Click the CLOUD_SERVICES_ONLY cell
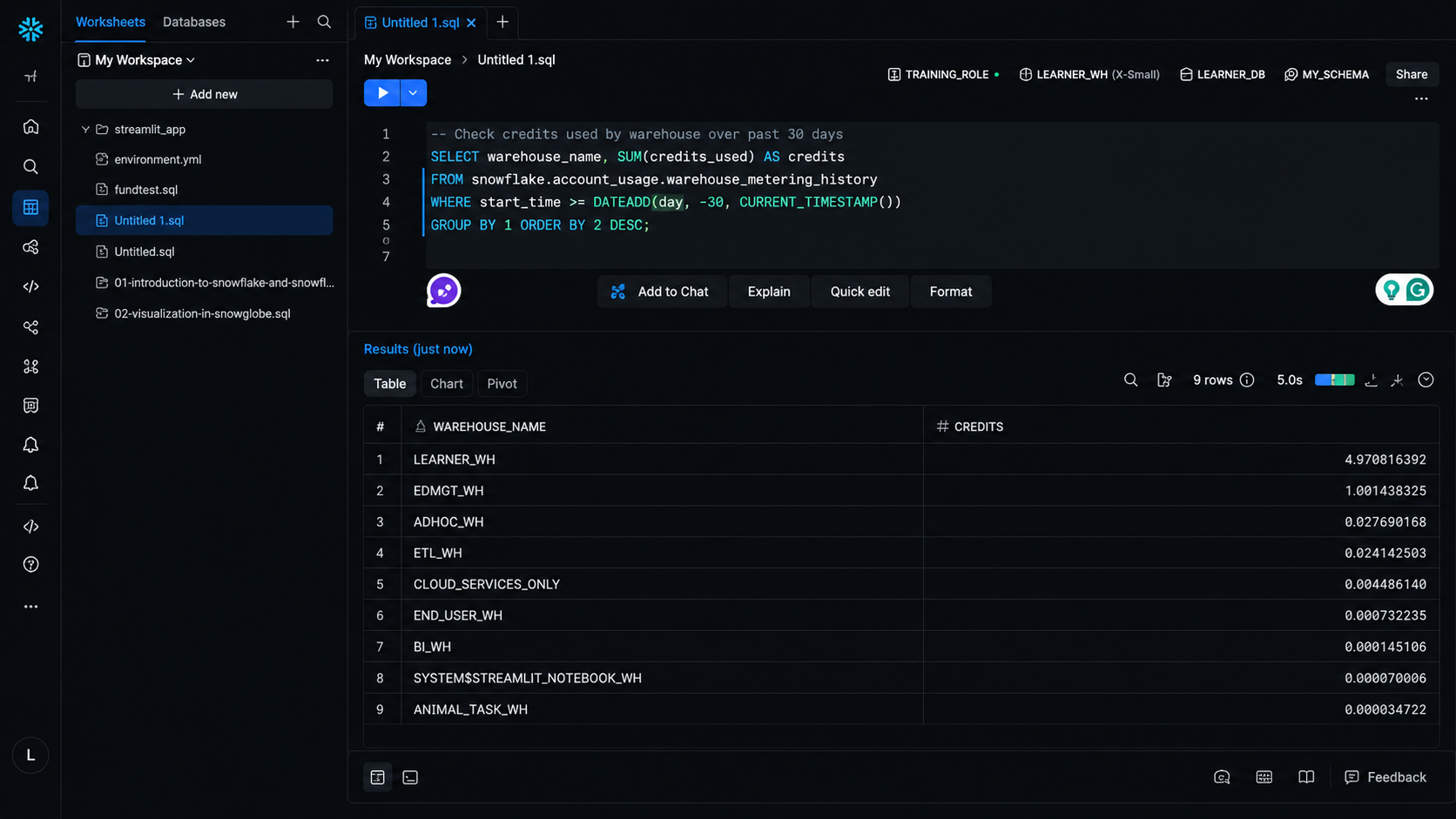 (662, 584)
